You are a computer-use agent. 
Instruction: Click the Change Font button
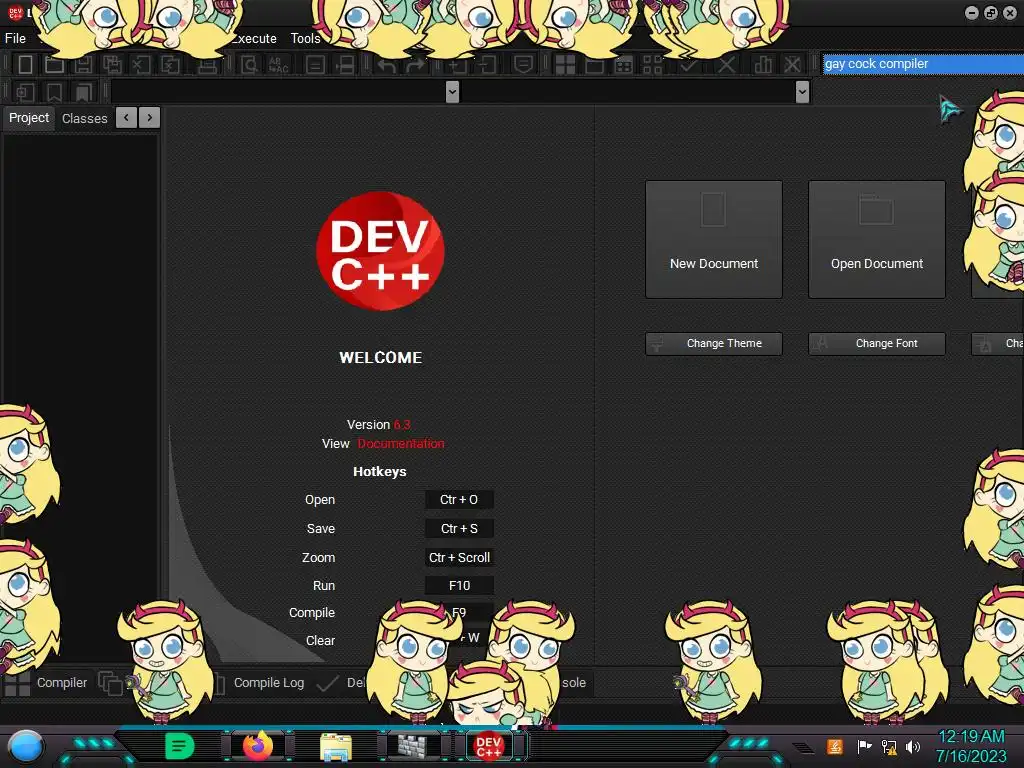[x=877, y=344]
